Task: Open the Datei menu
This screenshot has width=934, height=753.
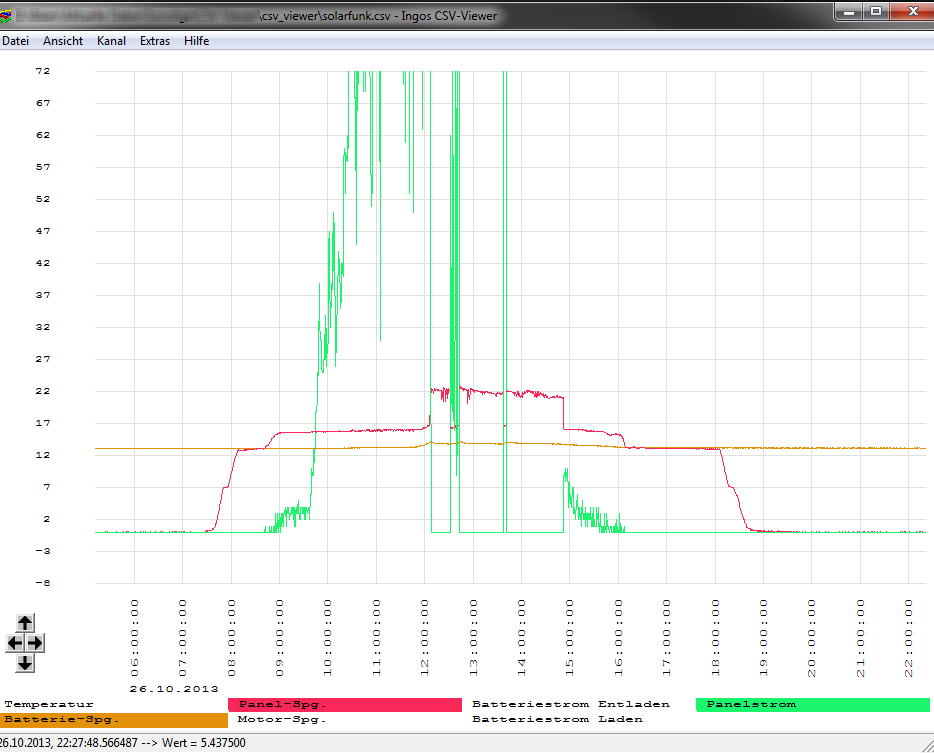Action: [15, 41]
